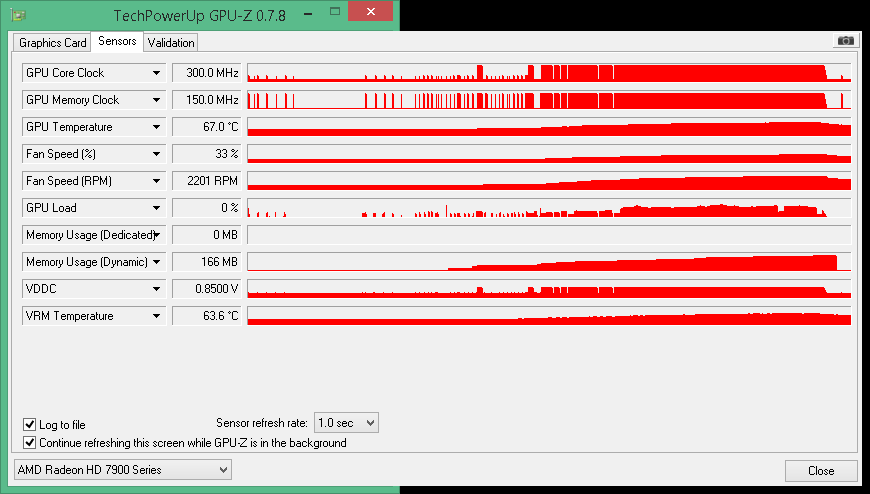
Task: Select the AMD Radeon HD 7900 Series device dropdown
Action: pos(123,470)
